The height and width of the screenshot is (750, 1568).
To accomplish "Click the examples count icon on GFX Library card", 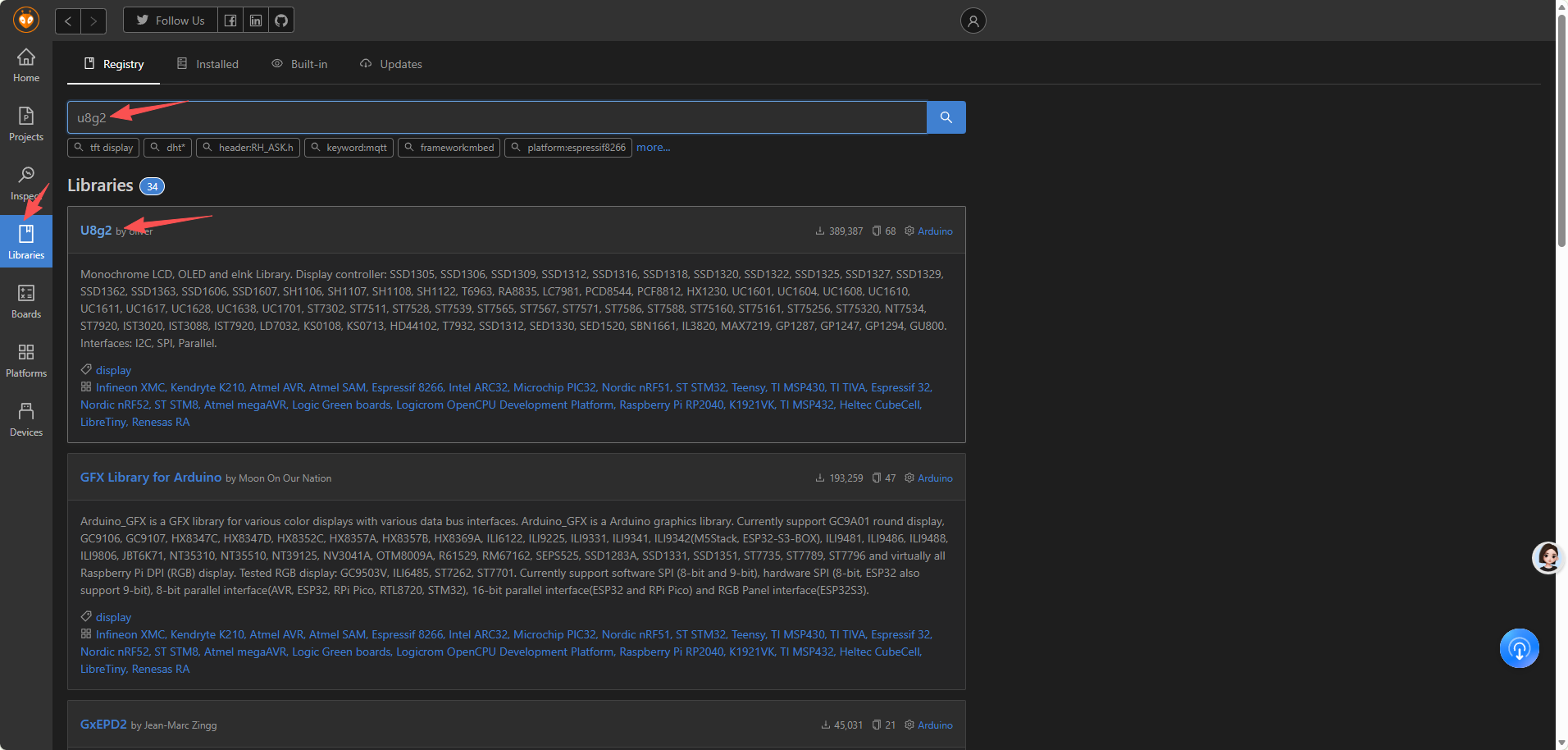I will pos(877,478).
